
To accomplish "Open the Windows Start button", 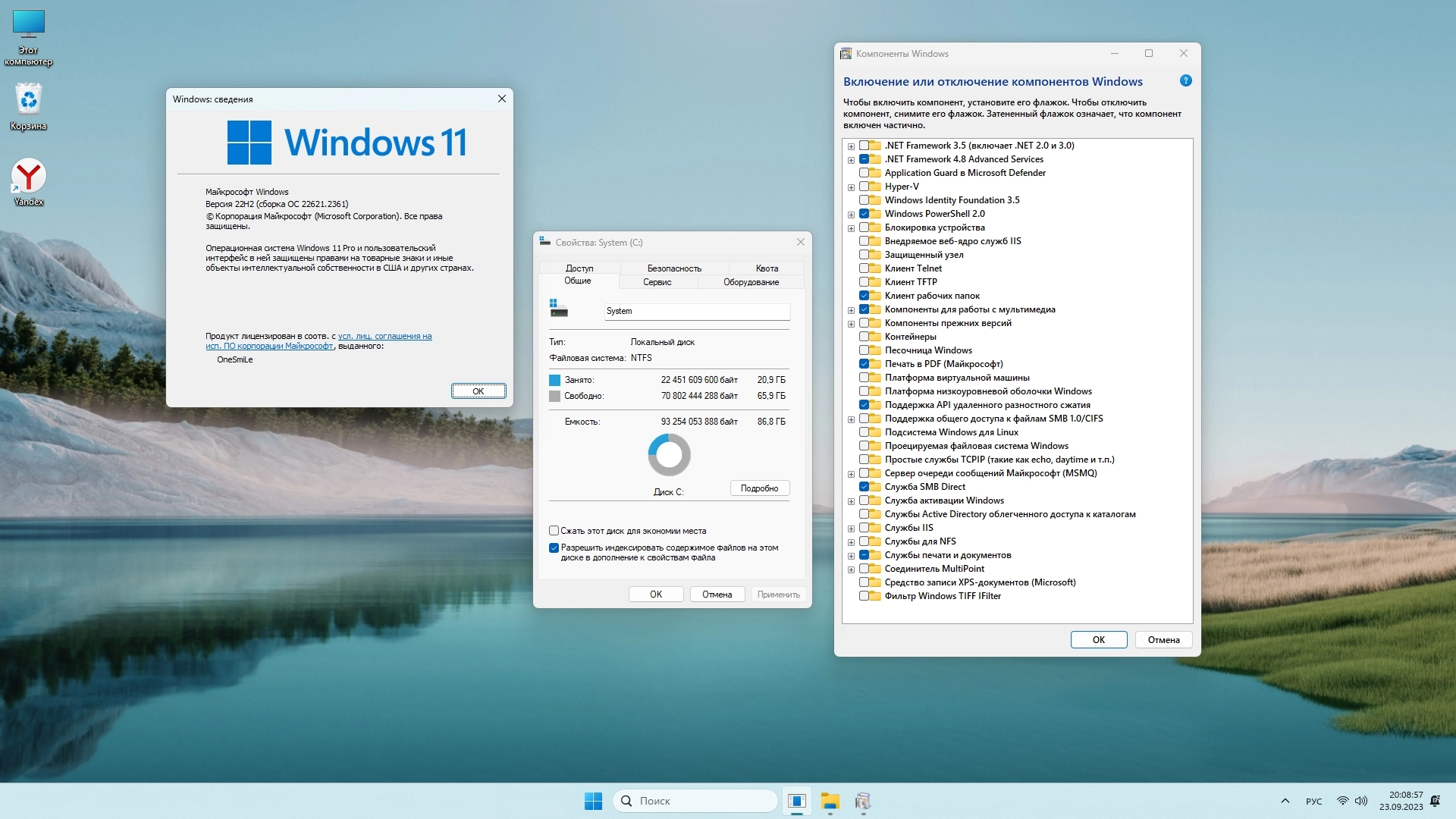I will pos(593,801).
